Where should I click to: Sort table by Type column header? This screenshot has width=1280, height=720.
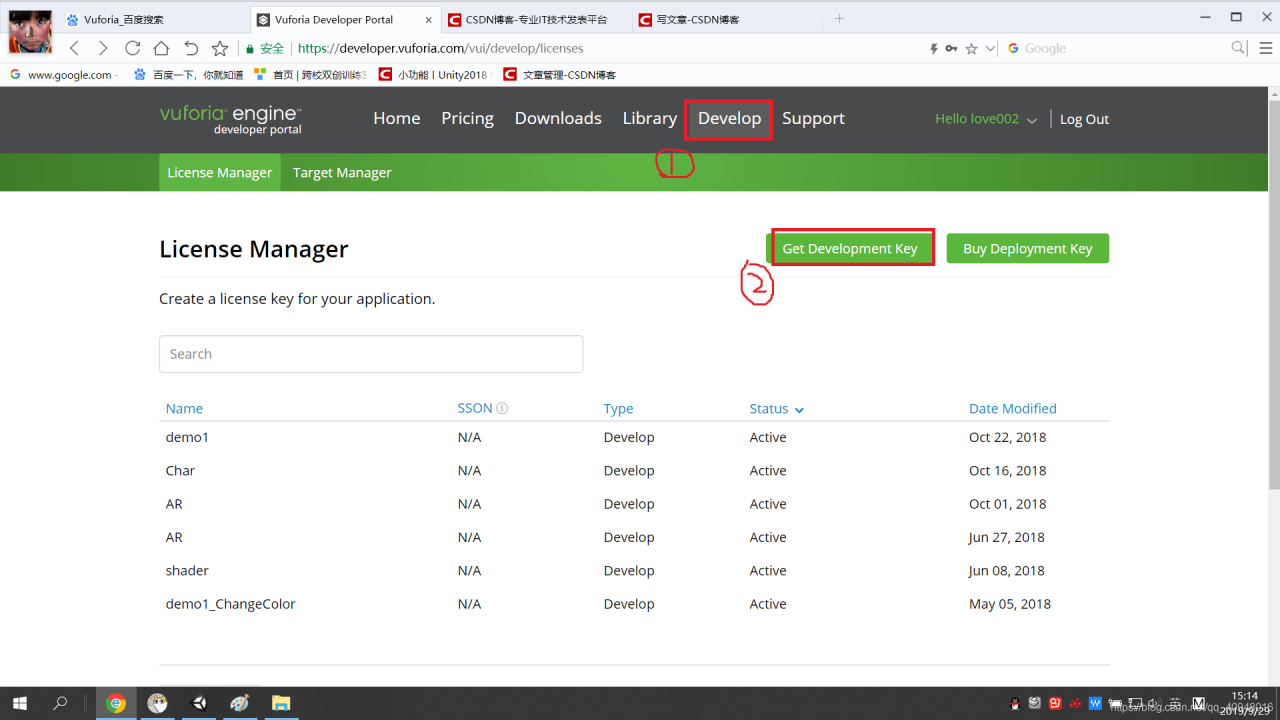[x=618, y=408]
